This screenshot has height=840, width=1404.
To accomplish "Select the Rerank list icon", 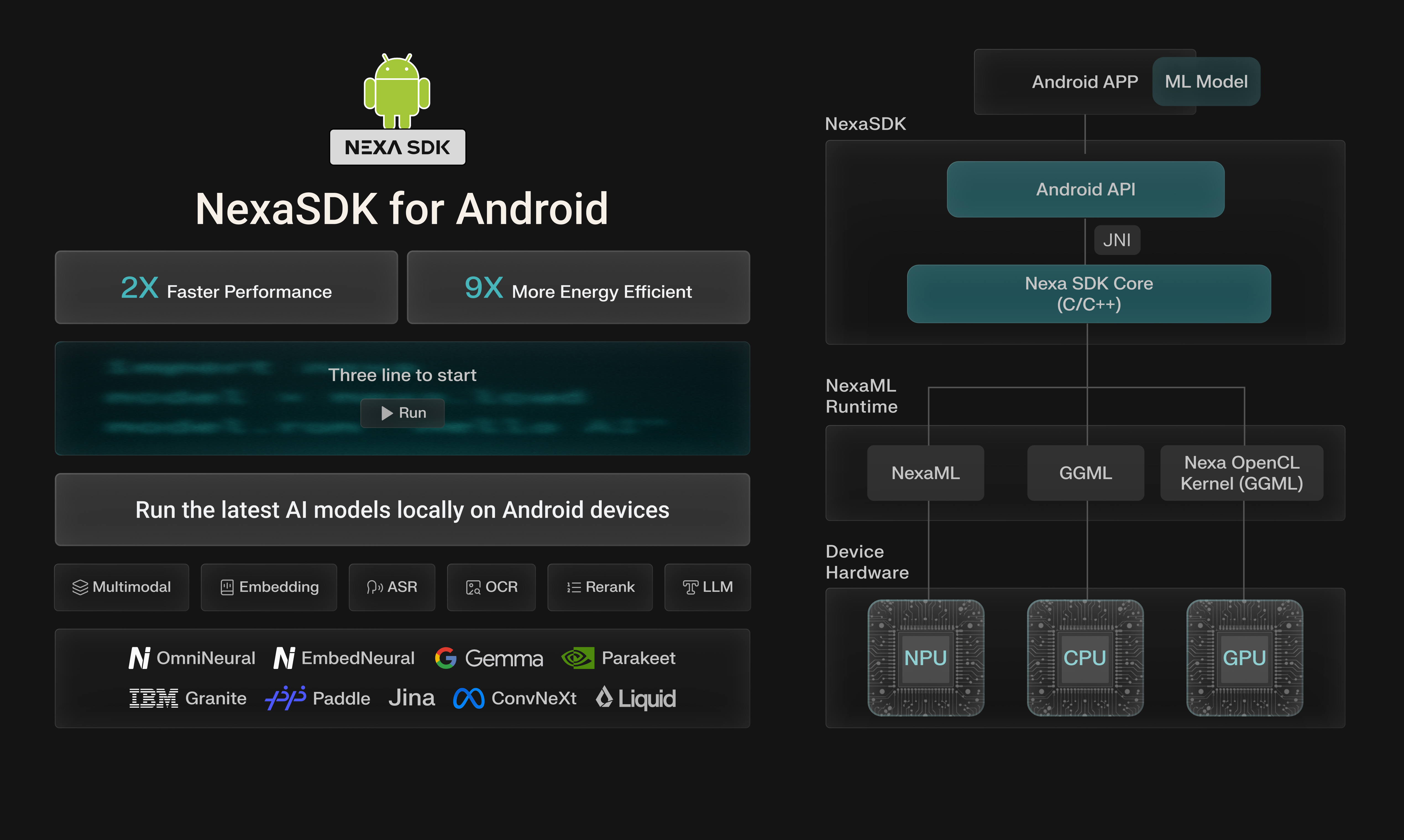I will point(573,587).
